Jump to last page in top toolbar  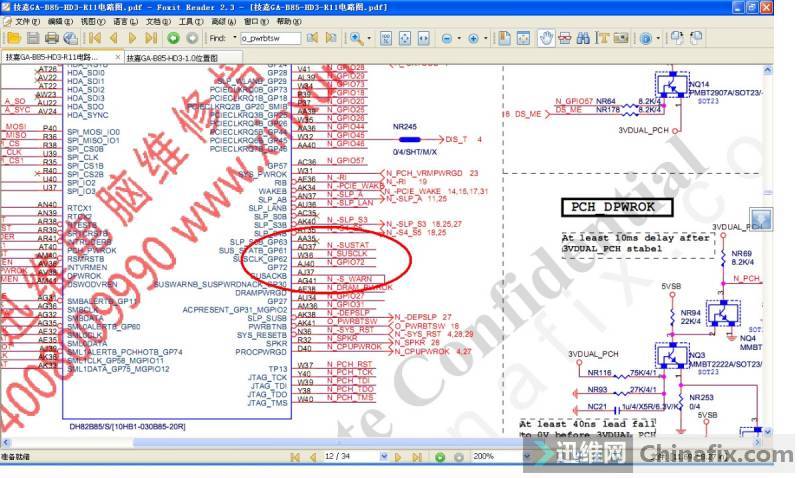[151, 38]
